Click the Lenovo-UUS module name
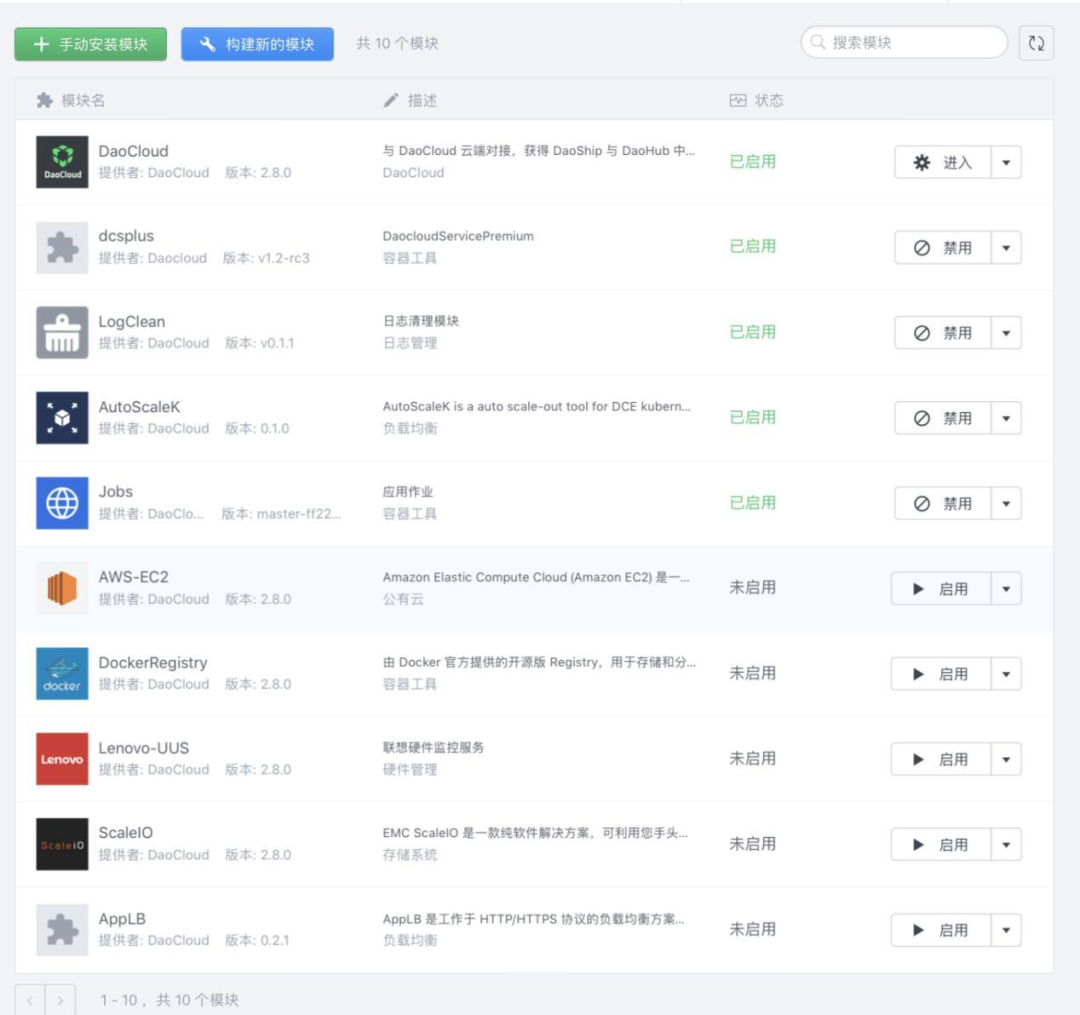Viewport: 1080px width, 1015px height. [143, 748]
